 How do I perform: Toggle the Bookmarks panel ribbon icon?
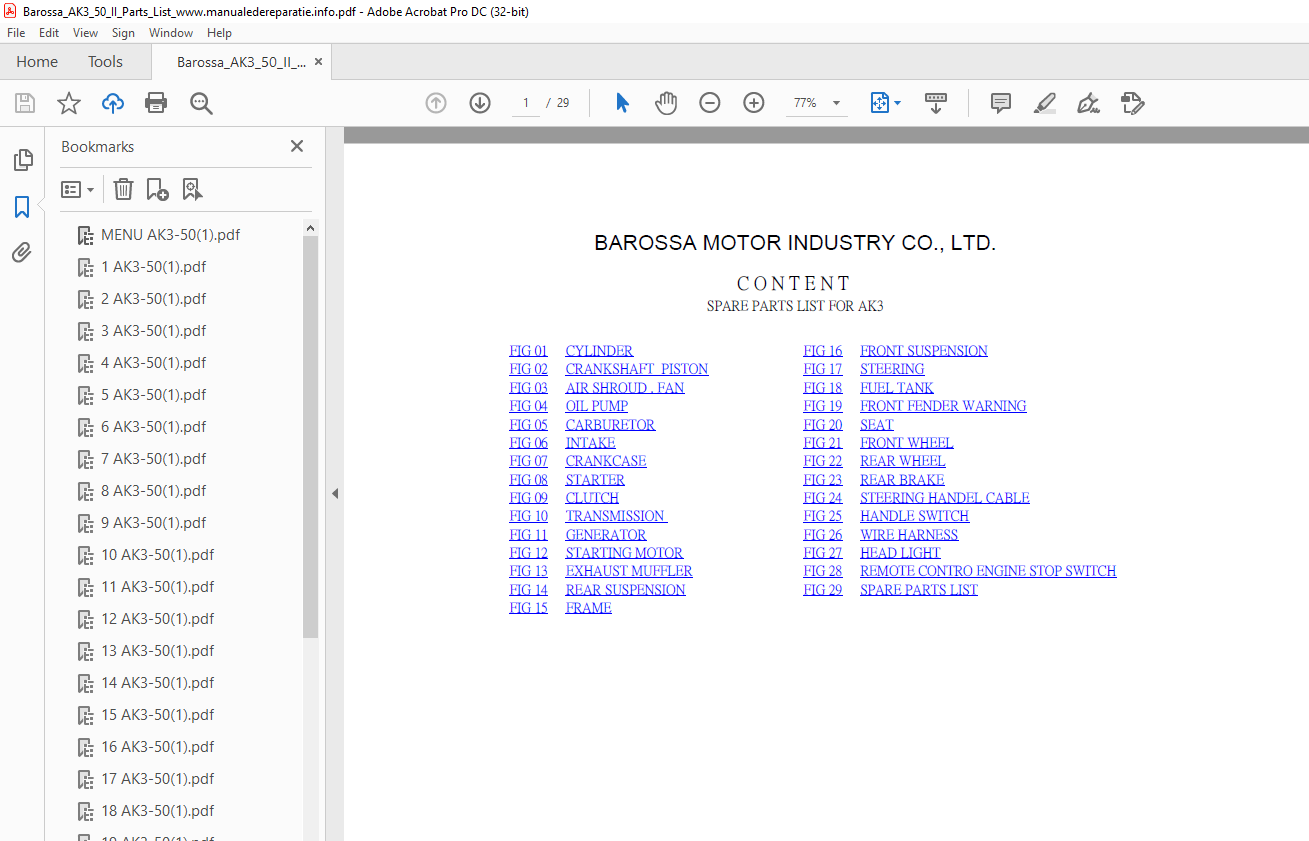(x=22, y=207)
